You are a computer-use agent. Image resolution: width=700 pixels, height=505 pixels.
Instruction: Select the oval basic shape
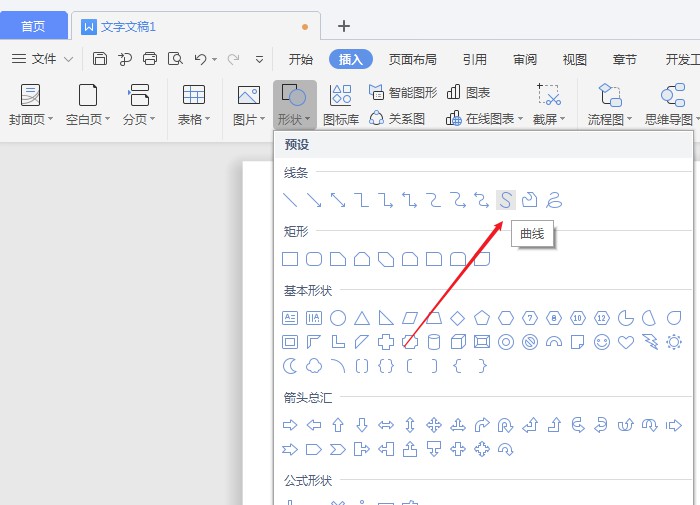(x=338, y=318)
